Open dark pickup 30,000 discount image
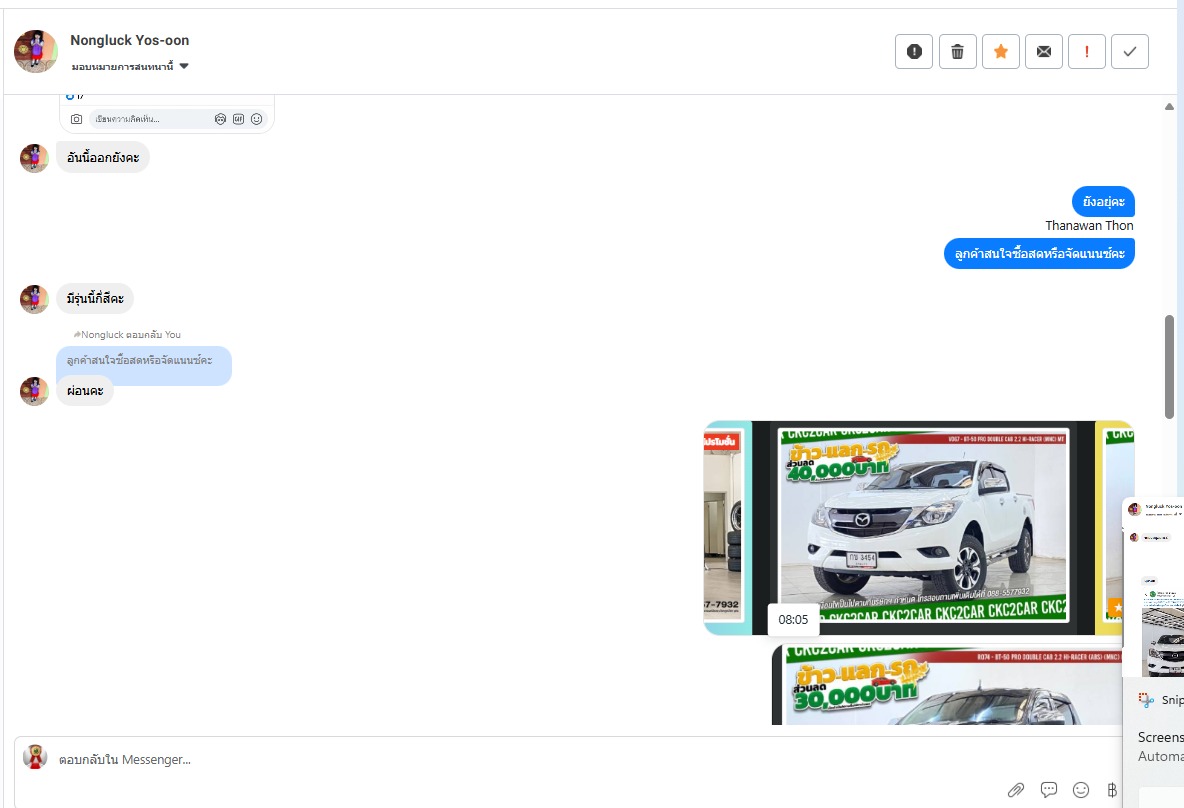1184x808 pixels. pyautogui.click(x=948, y=684)
